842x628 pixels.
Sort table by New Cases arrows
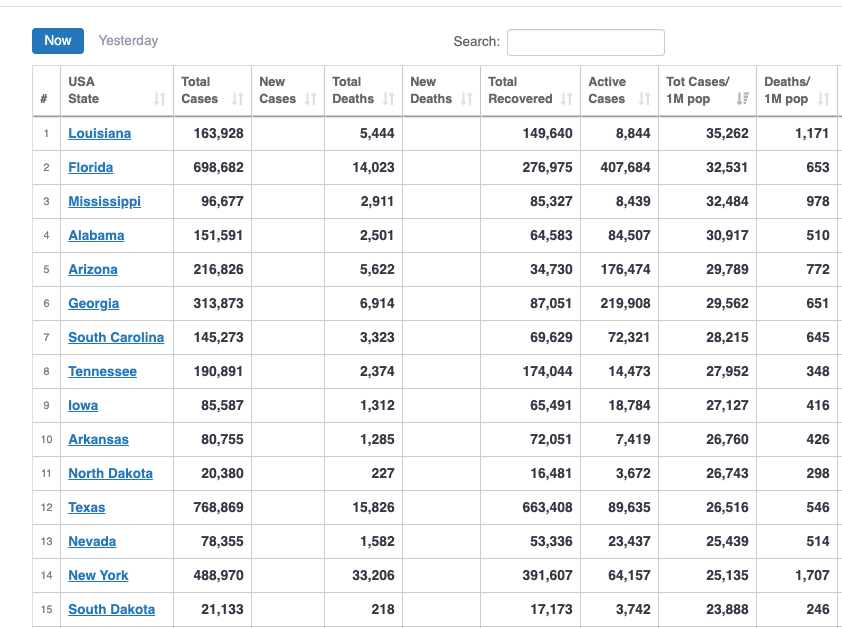click(x=310, y=99)
